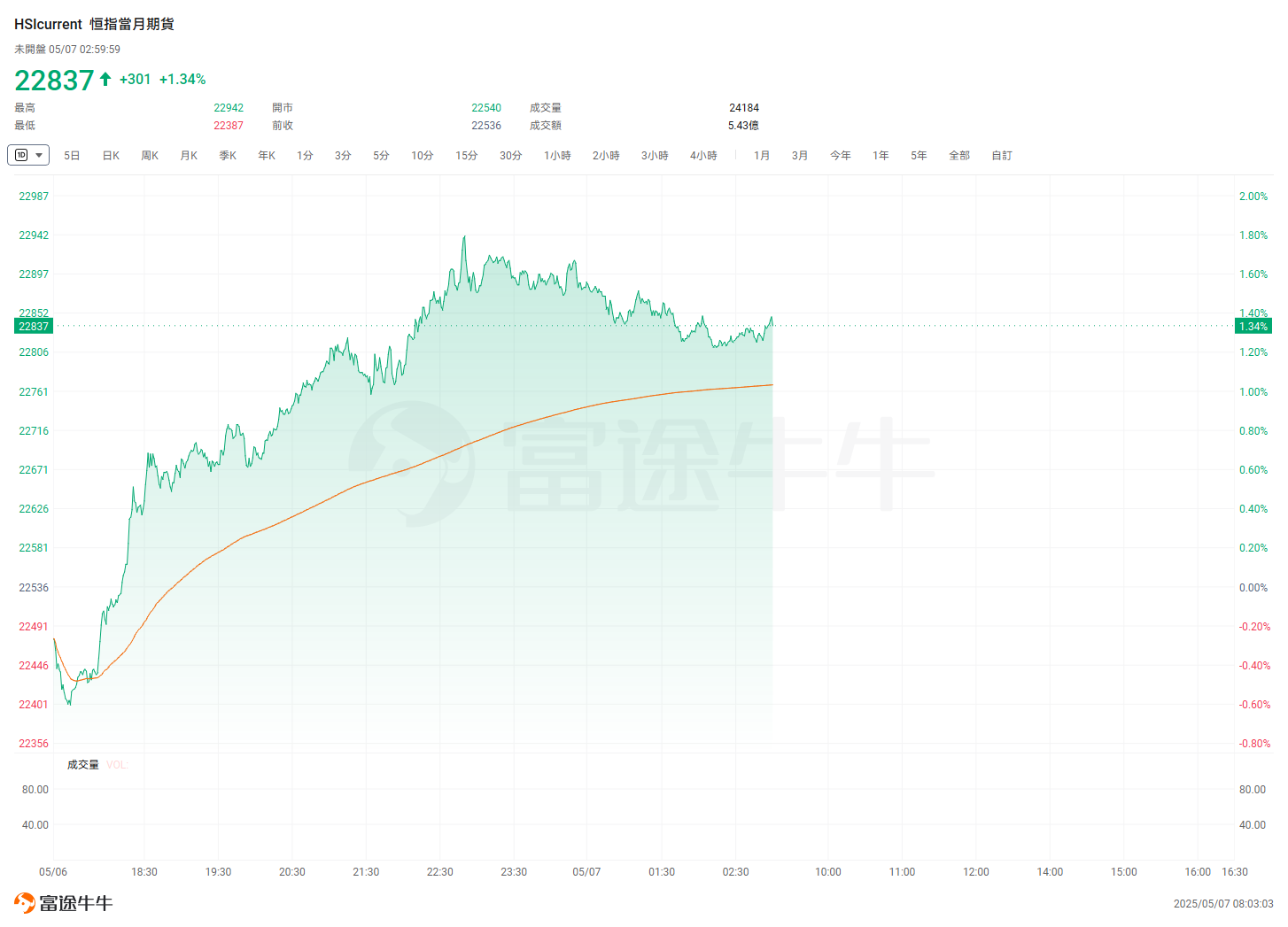Screen dimensions: 1288x927
Task: Select the 周K weekly chart
Action: tap(150, 156)
